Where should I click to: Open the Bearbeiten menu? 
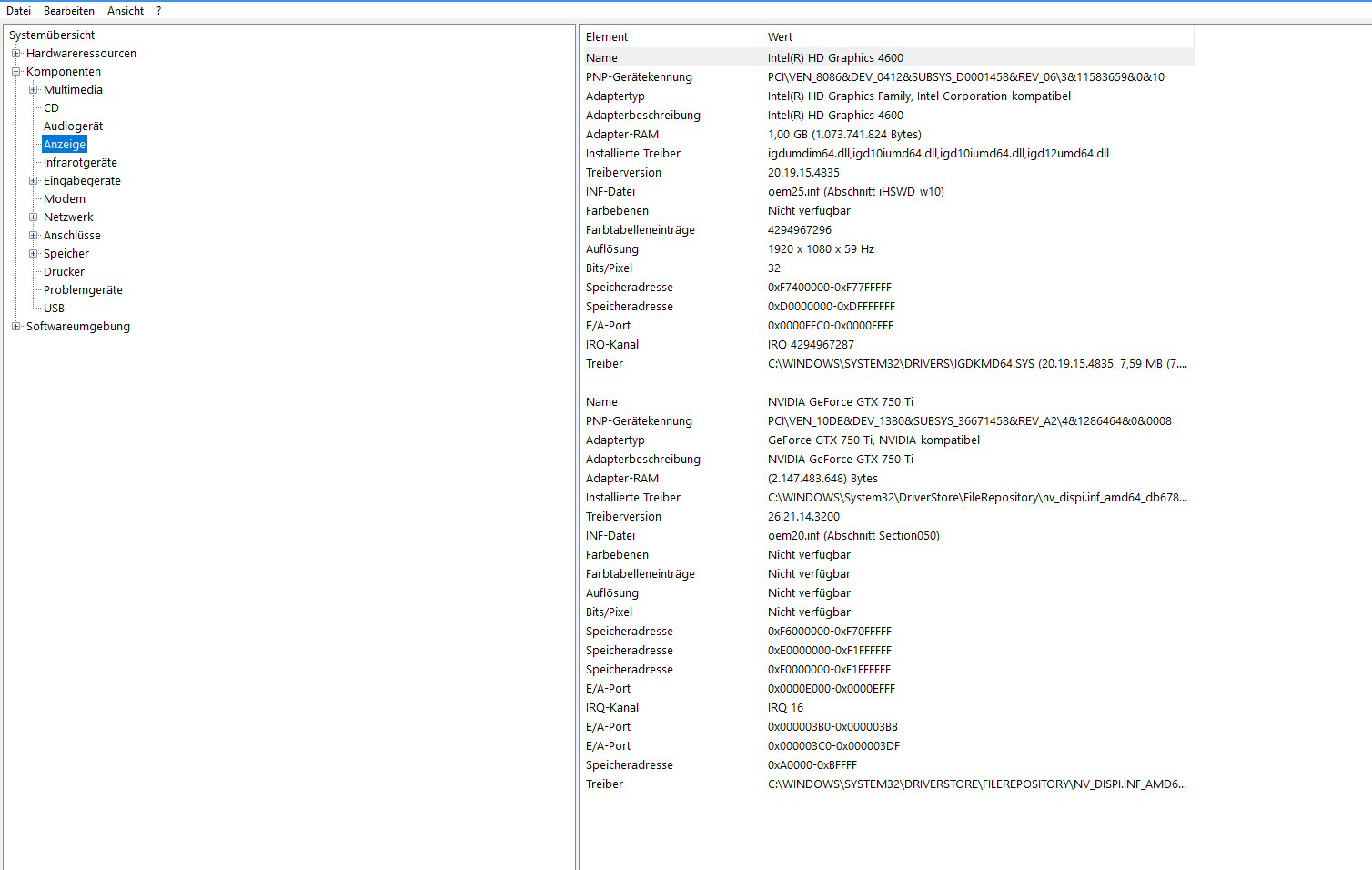point(69,11)
